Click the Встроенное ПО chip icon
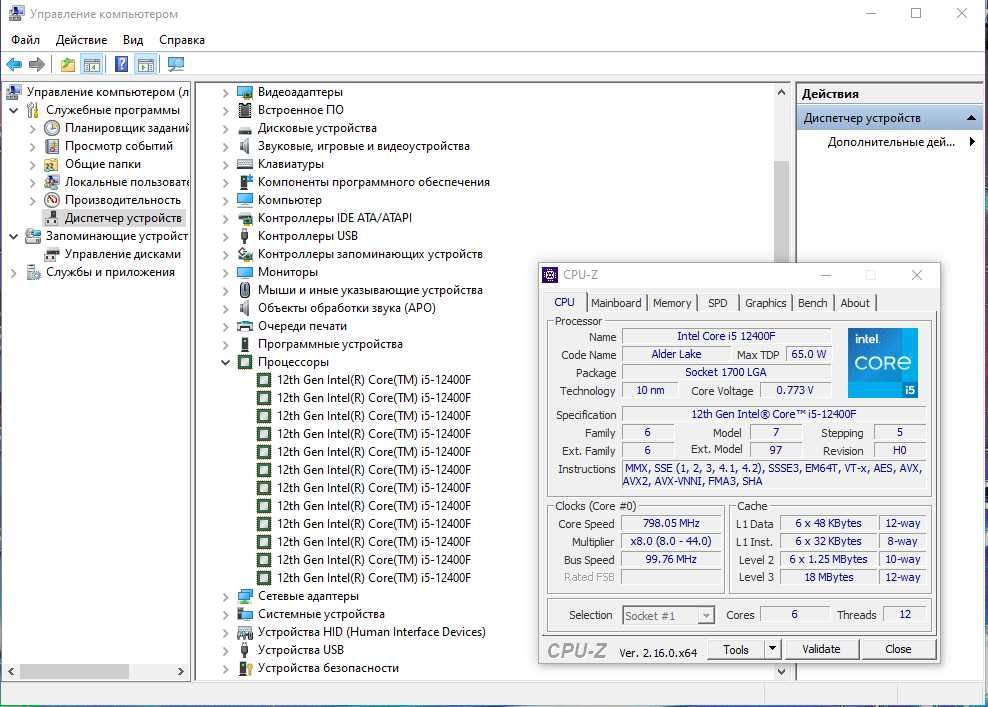The image size is (988, 707). (x=244, y=110)
